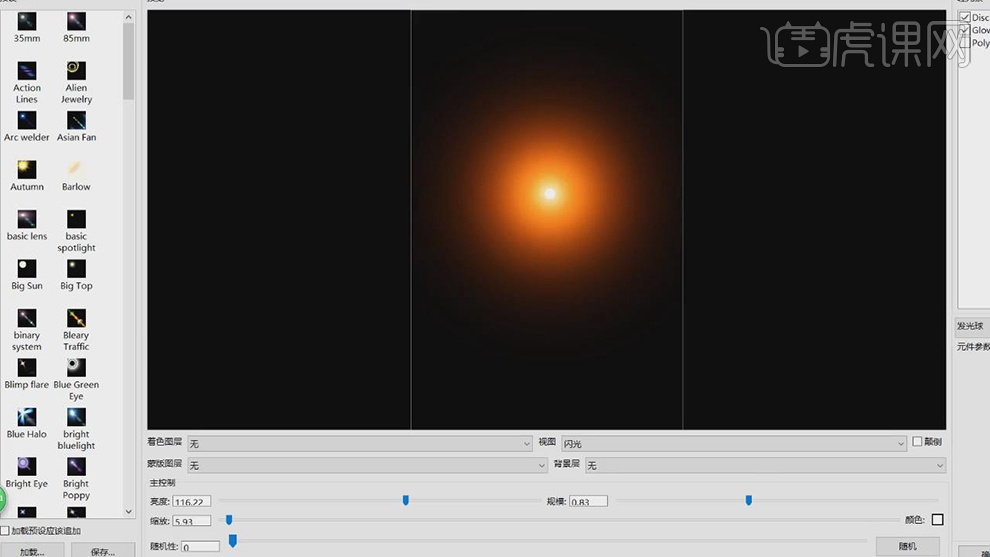Click the 亮度 value field
The width and height of the screenshot is (990, 557).
pyautogui.click(x=191, y=501)
